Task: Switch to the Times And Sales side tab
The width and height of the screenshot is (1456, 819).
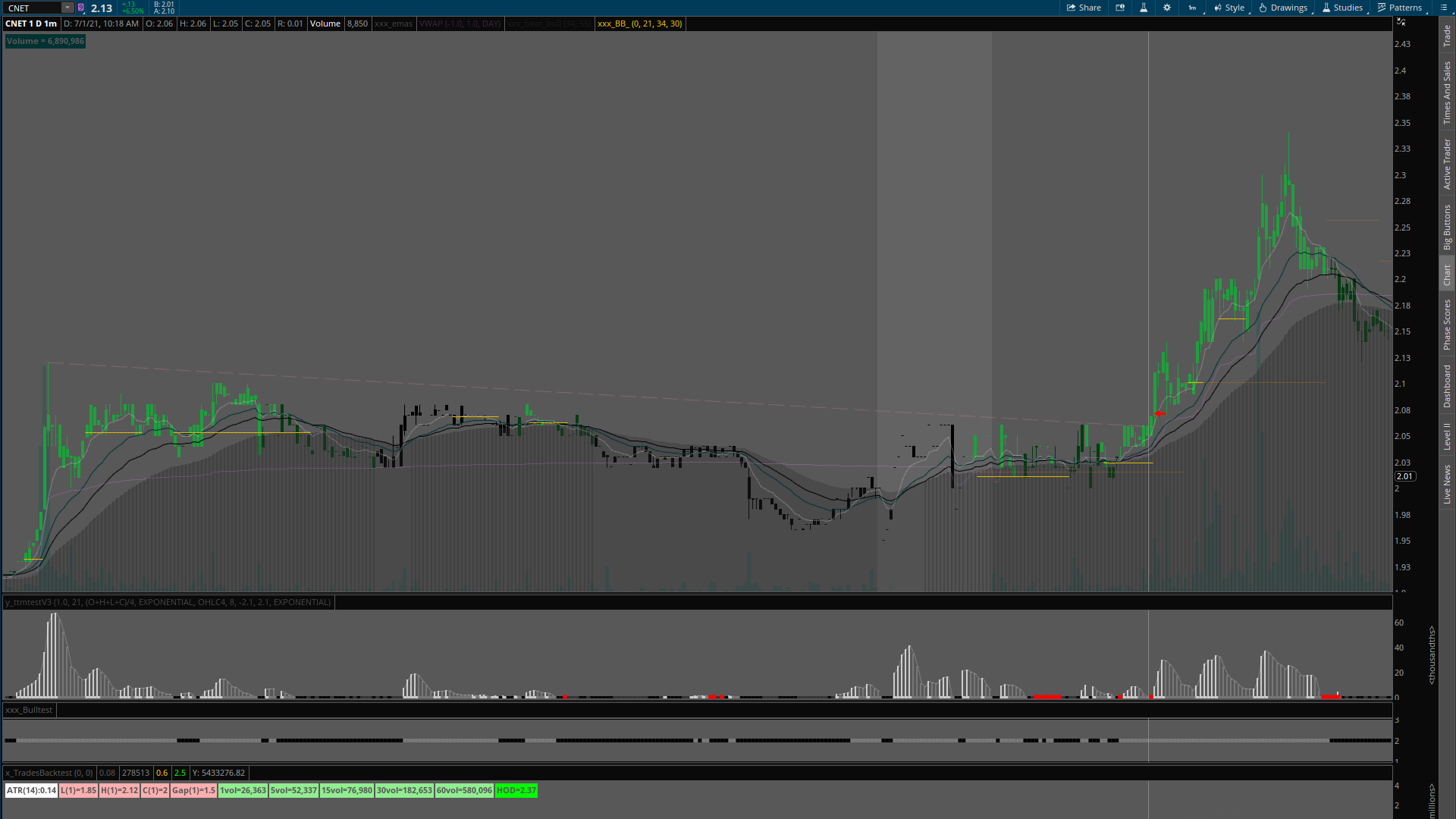Action: [x=1447, y=93]
